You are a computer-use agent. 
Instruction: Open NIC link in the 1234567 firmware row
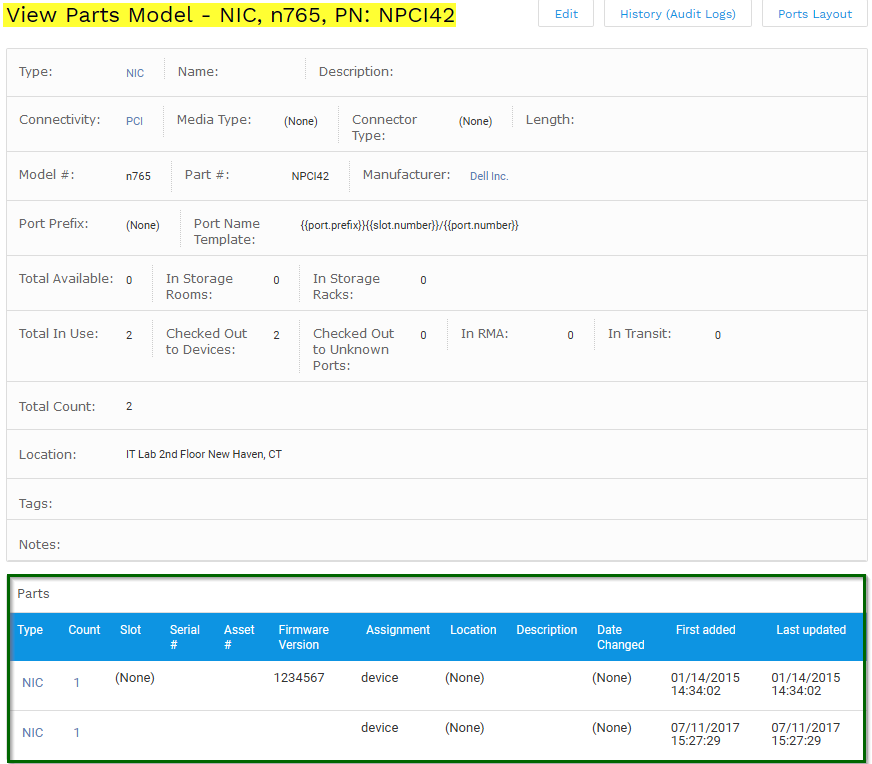click(x=32, y=683)
